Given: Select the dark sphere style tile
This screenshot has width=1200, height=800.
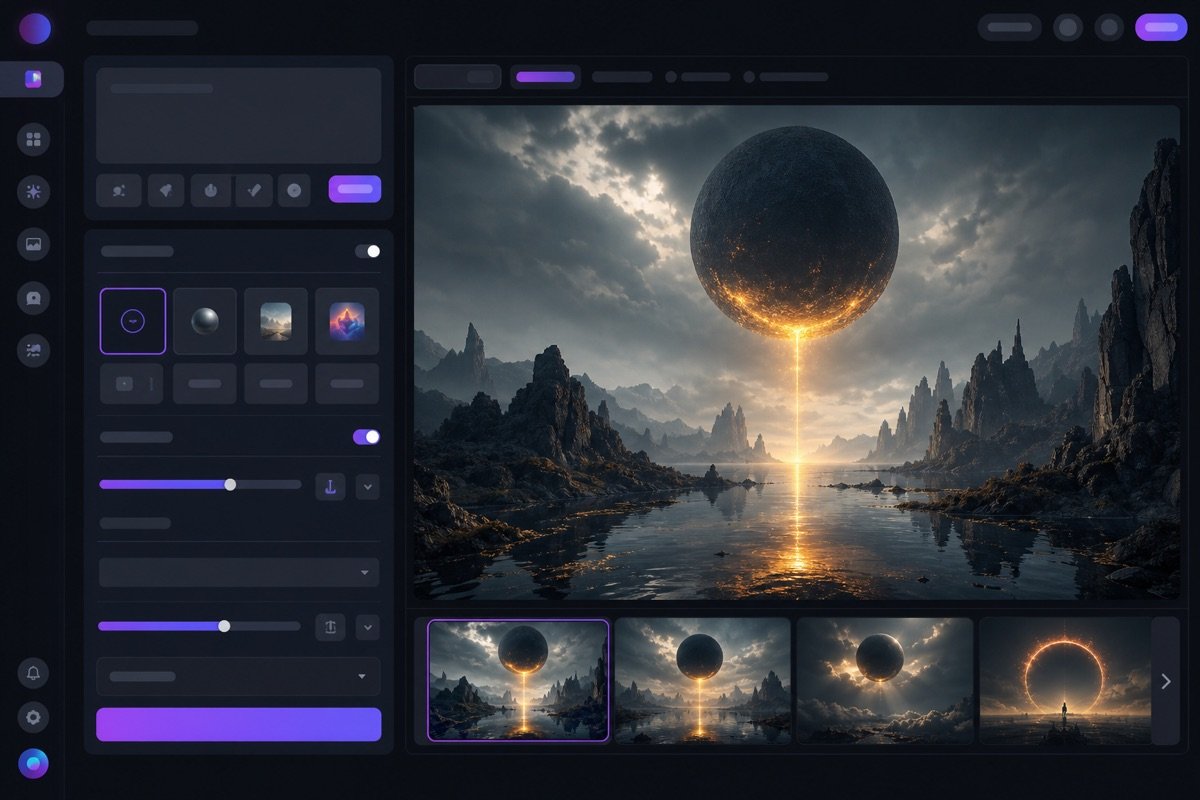Looking at the screenshot, I should click(x=205, y=321).
